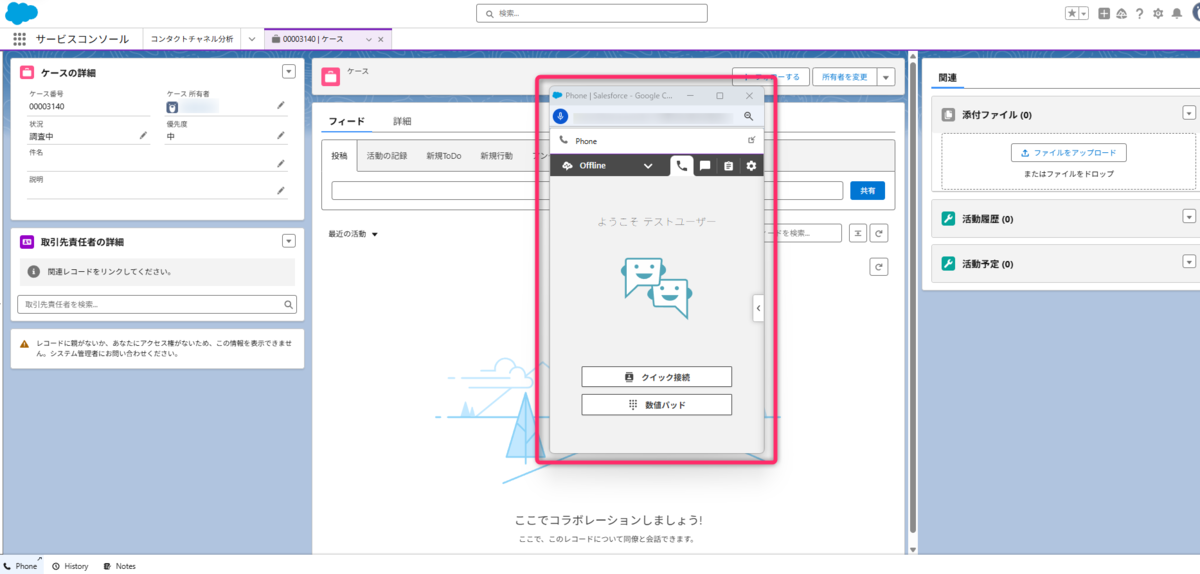Open the ケースの詳細 card menu arrow
The image size is (1200, 574).
tap(289, 71)
